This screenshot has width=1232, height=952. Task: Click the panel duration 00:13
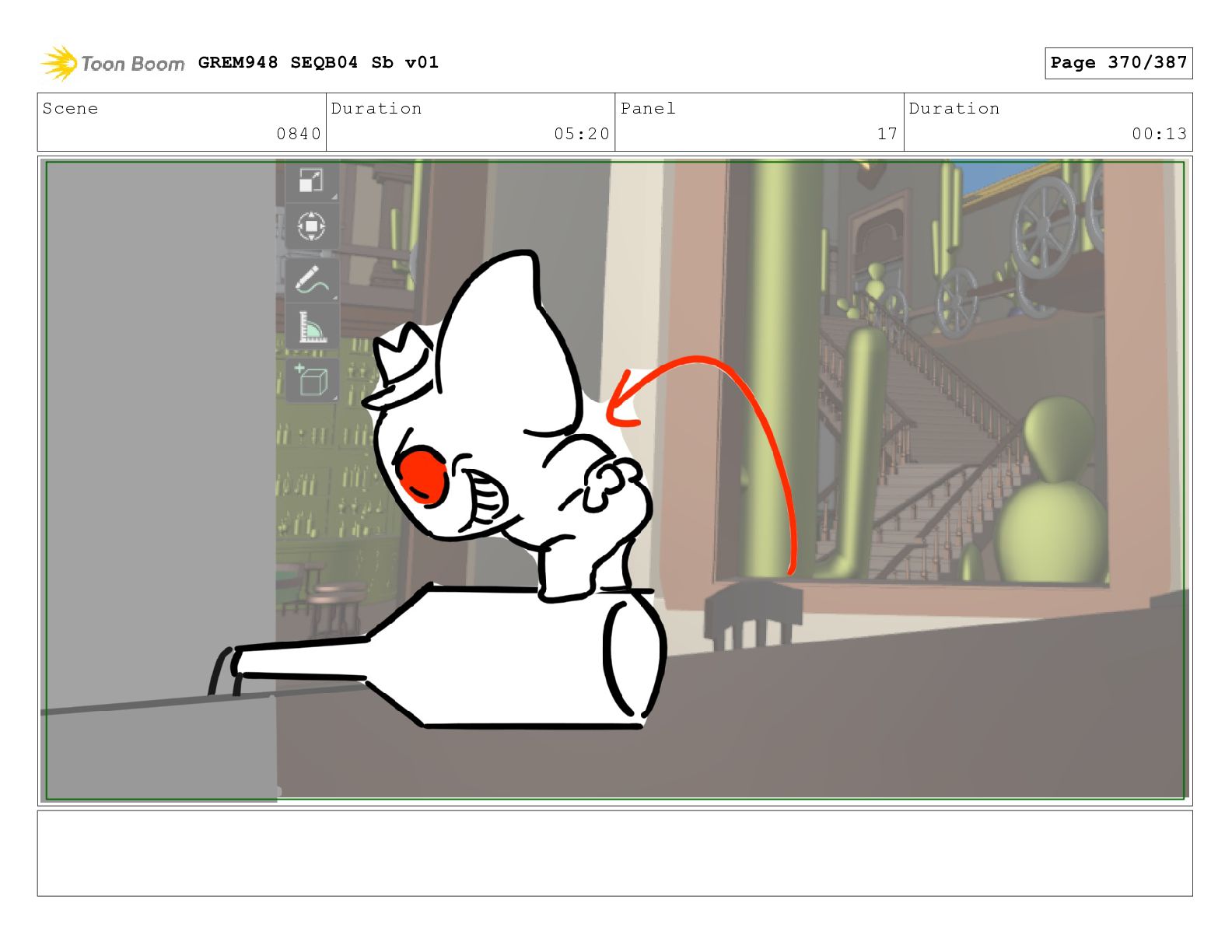click(1159, 134)
